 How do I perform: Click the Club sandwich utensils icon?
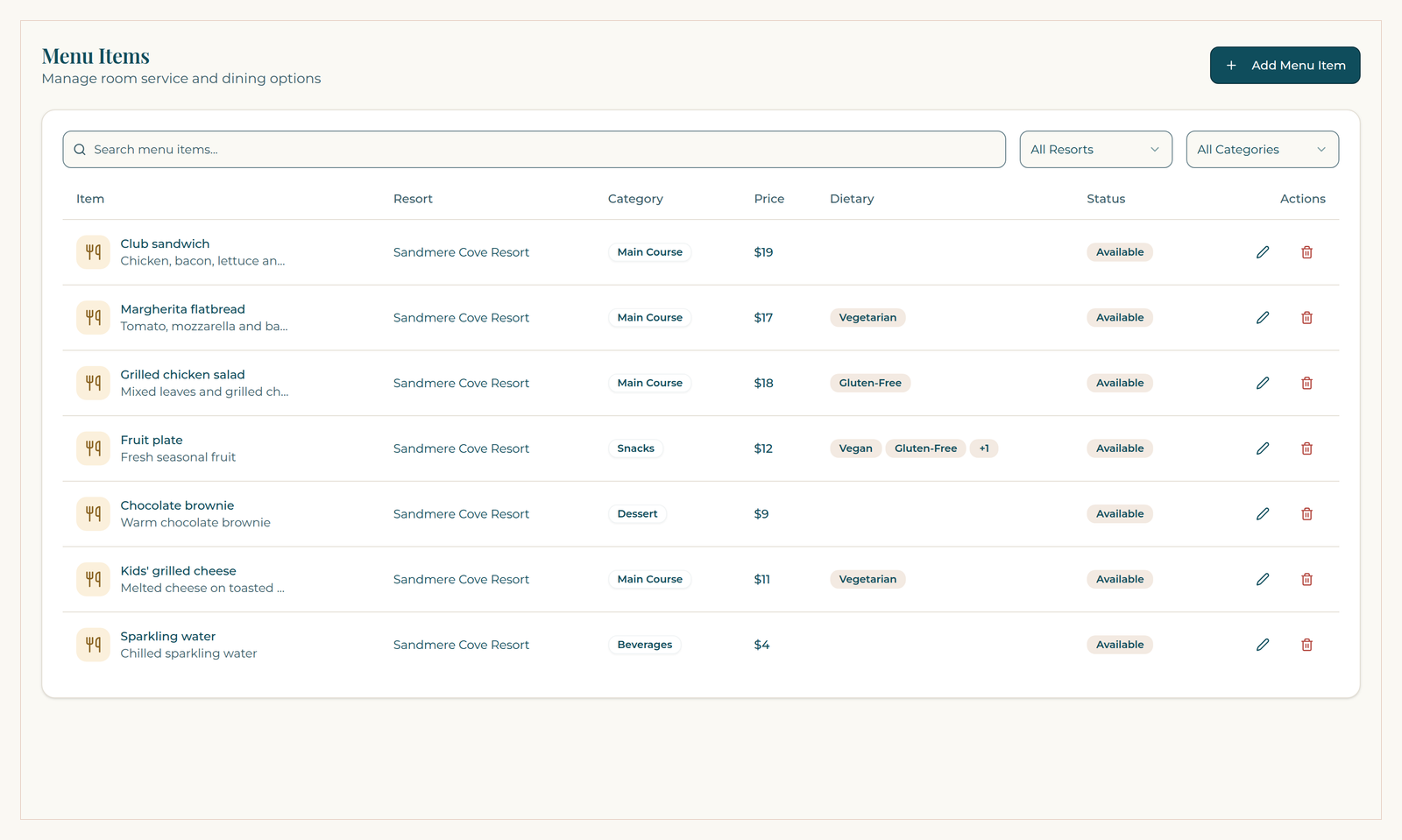pyautogui.click(x=93, y=252)
